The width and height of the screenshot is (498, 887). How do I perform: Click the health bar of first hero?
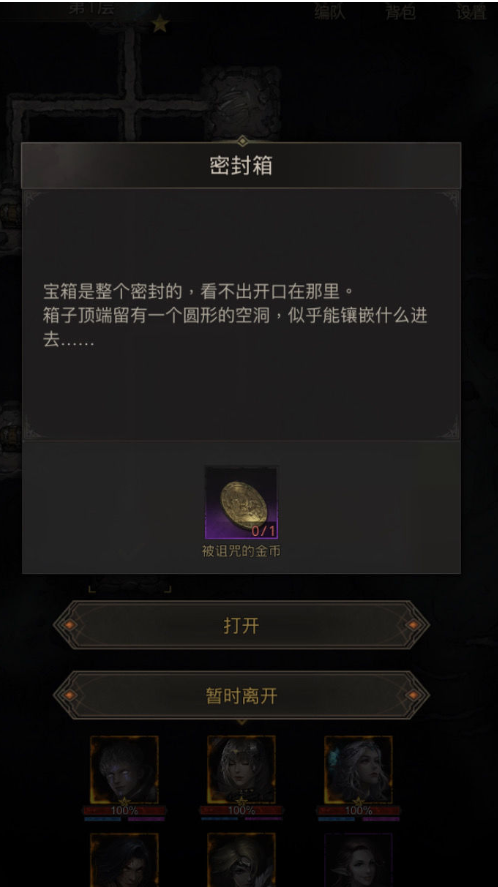pyautogui.click(x=124, y=810)
